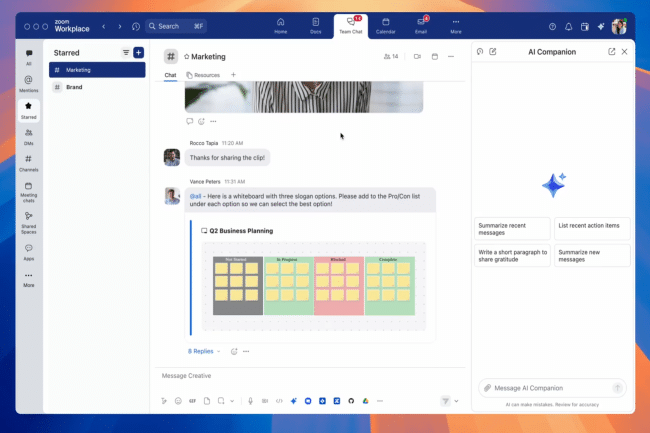Switch to the Chat tab
The image size is (650, 433).
(170, 75)
